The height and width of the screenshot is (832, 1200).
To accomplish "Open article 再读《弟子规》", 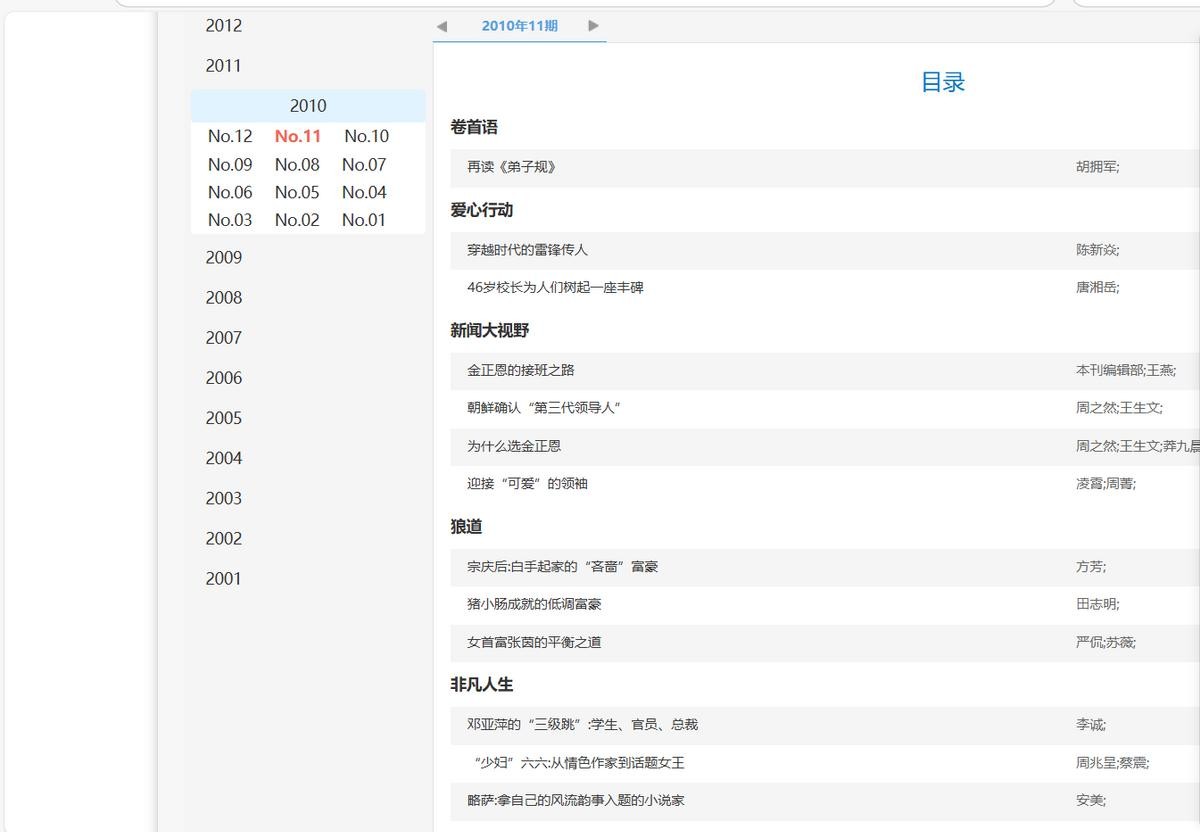I will 511,167.
